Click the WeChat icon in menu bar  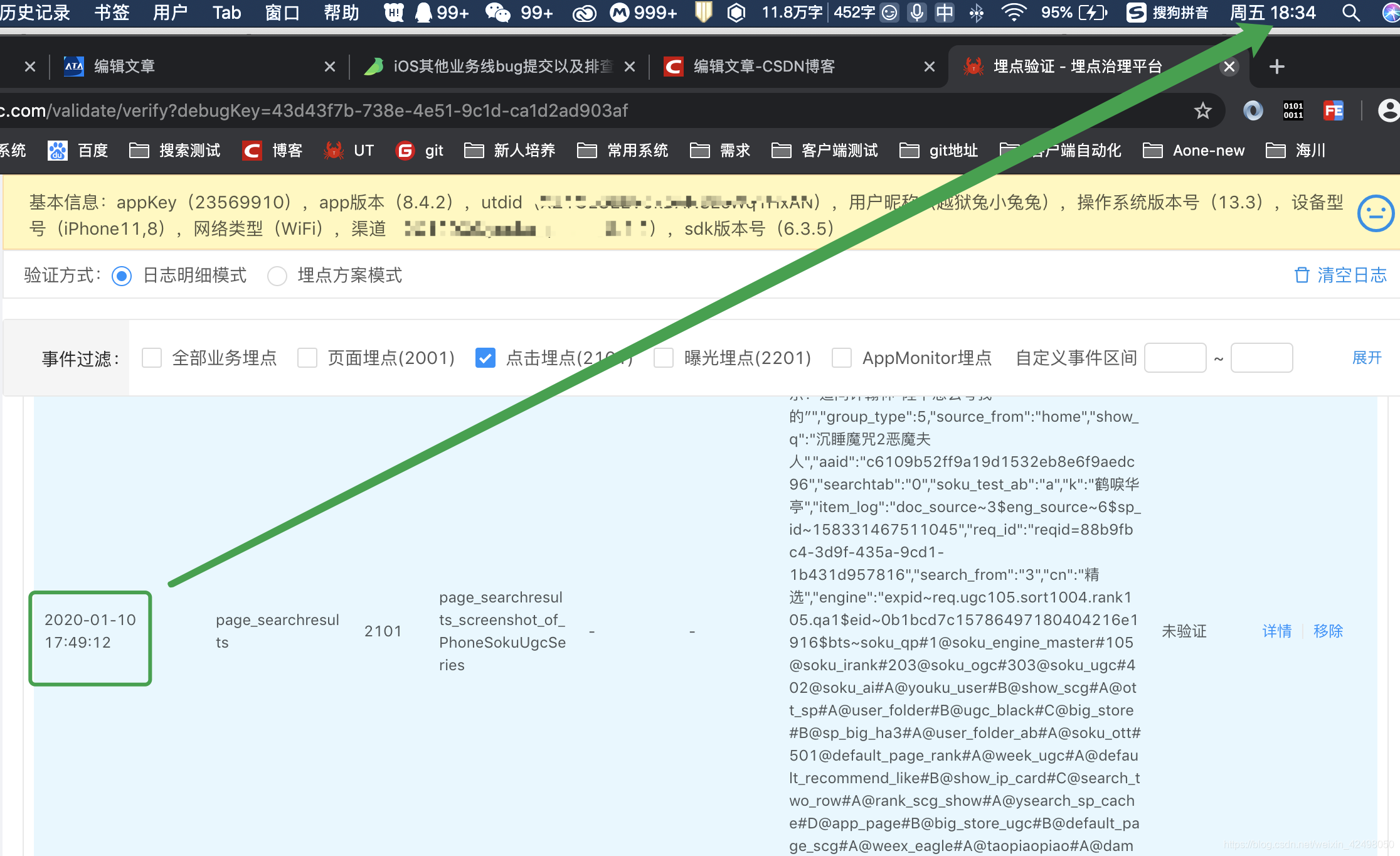pos(497,13)
